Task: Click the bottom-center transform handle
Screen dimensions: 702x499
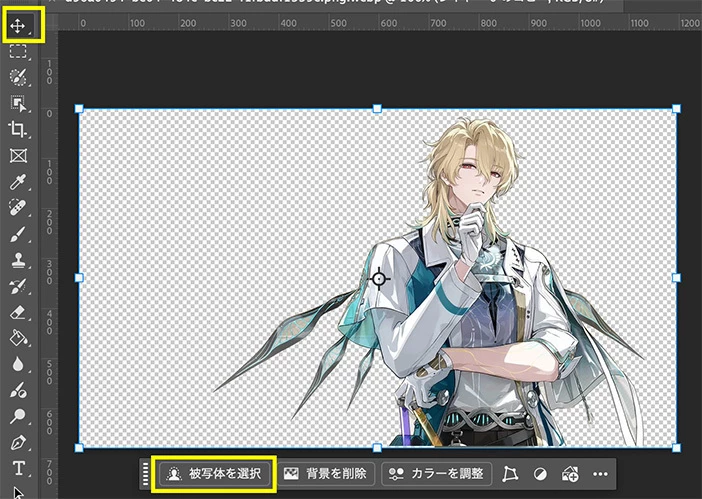Action: (x=377, y=448)
